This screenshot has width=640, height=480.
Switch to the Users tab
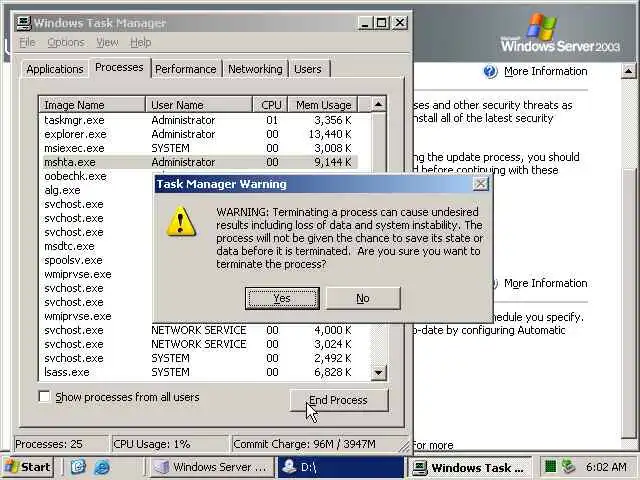coord(308,69)
